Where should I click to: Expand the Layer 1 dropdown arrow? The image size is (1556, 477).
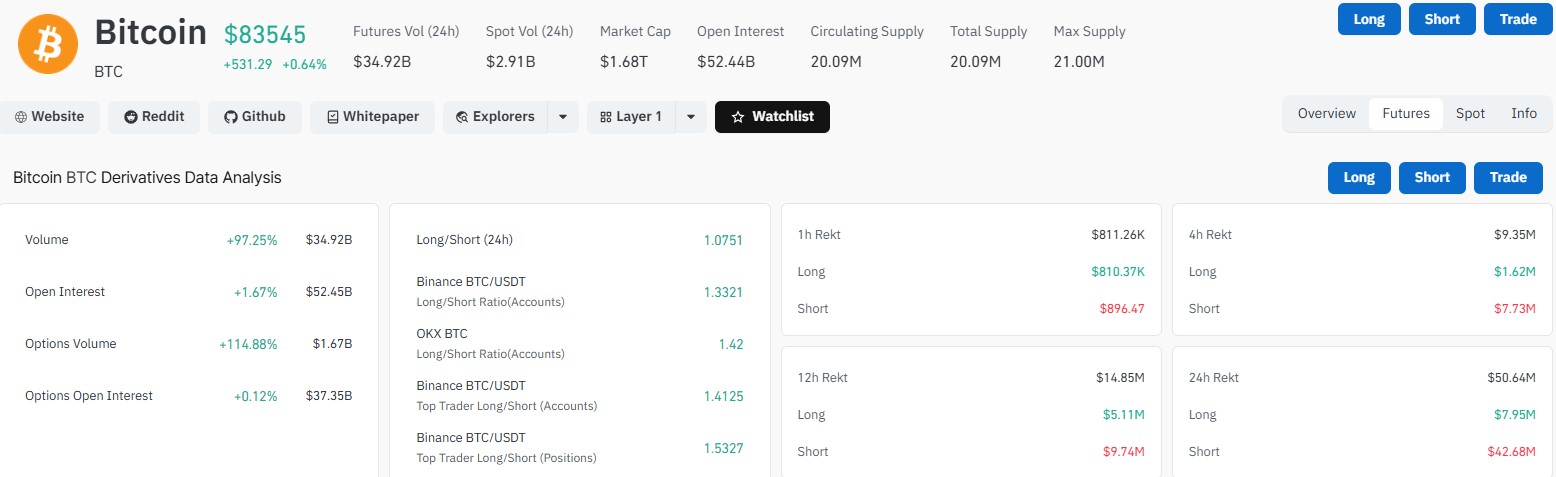(691, 117)
